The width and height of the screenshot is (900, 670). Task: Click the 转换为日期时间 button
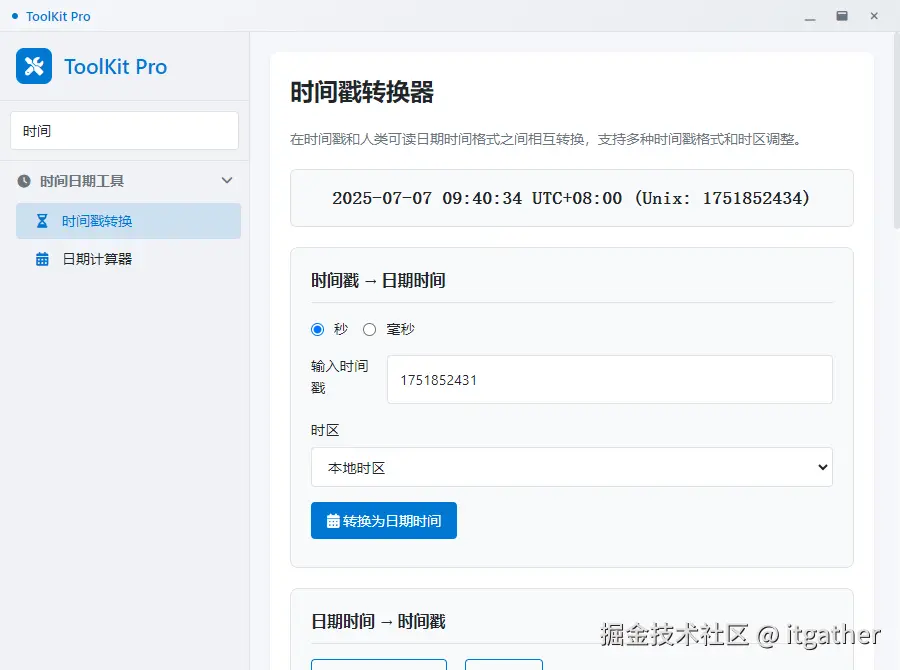(384, 521)
